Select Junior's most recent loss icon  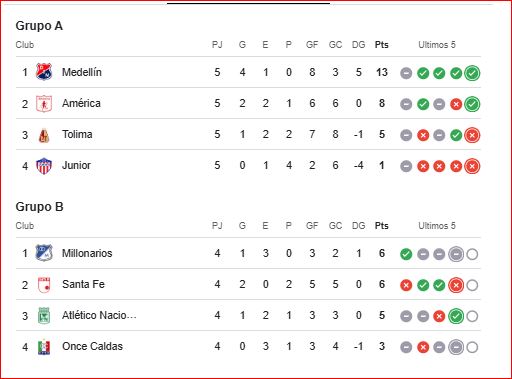pyautogui.click(x=472, y=166)
